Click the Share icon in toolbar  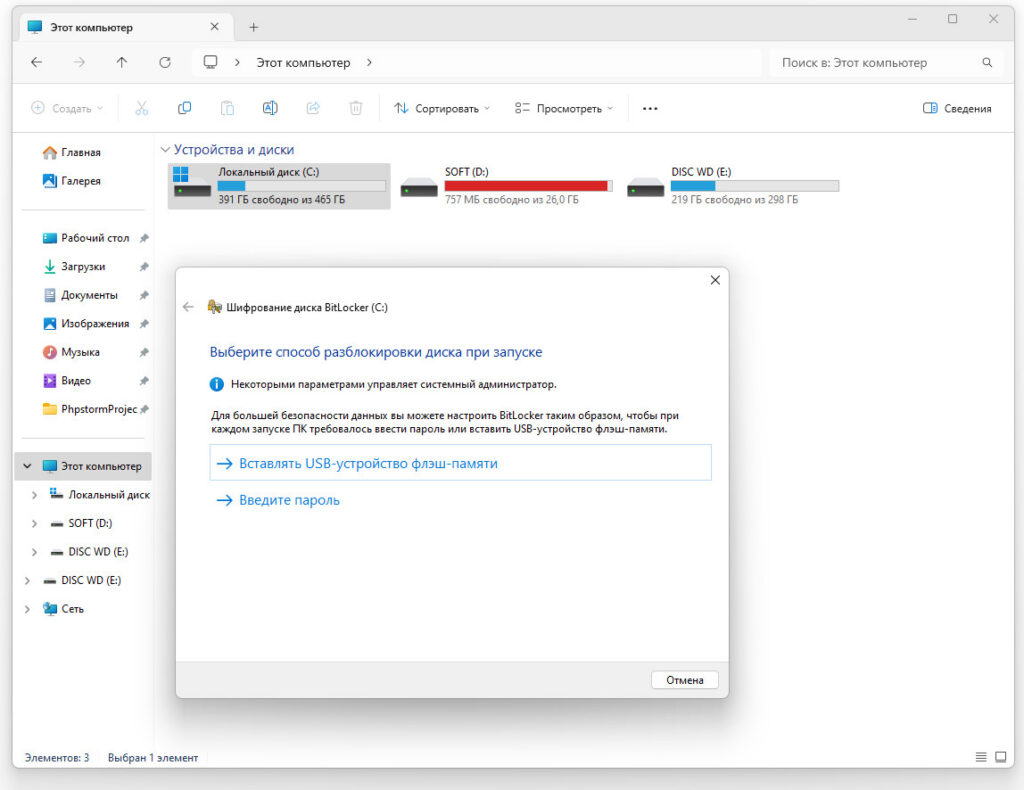[x=313, y=108]
